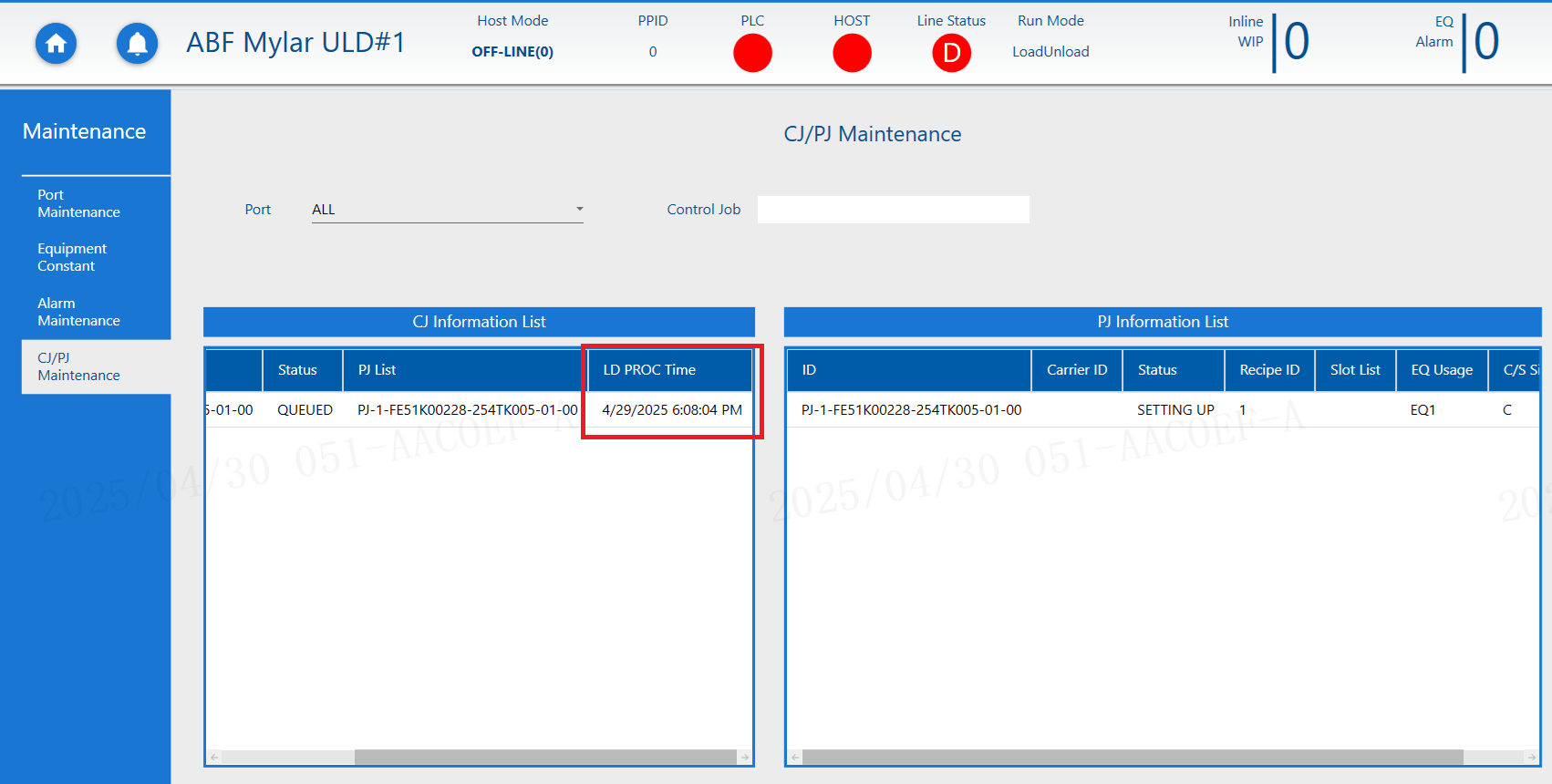Sort by LD PROC Time column header
Screen dimensions: 1552x784
pyautogui.click(x=649, y=370)
